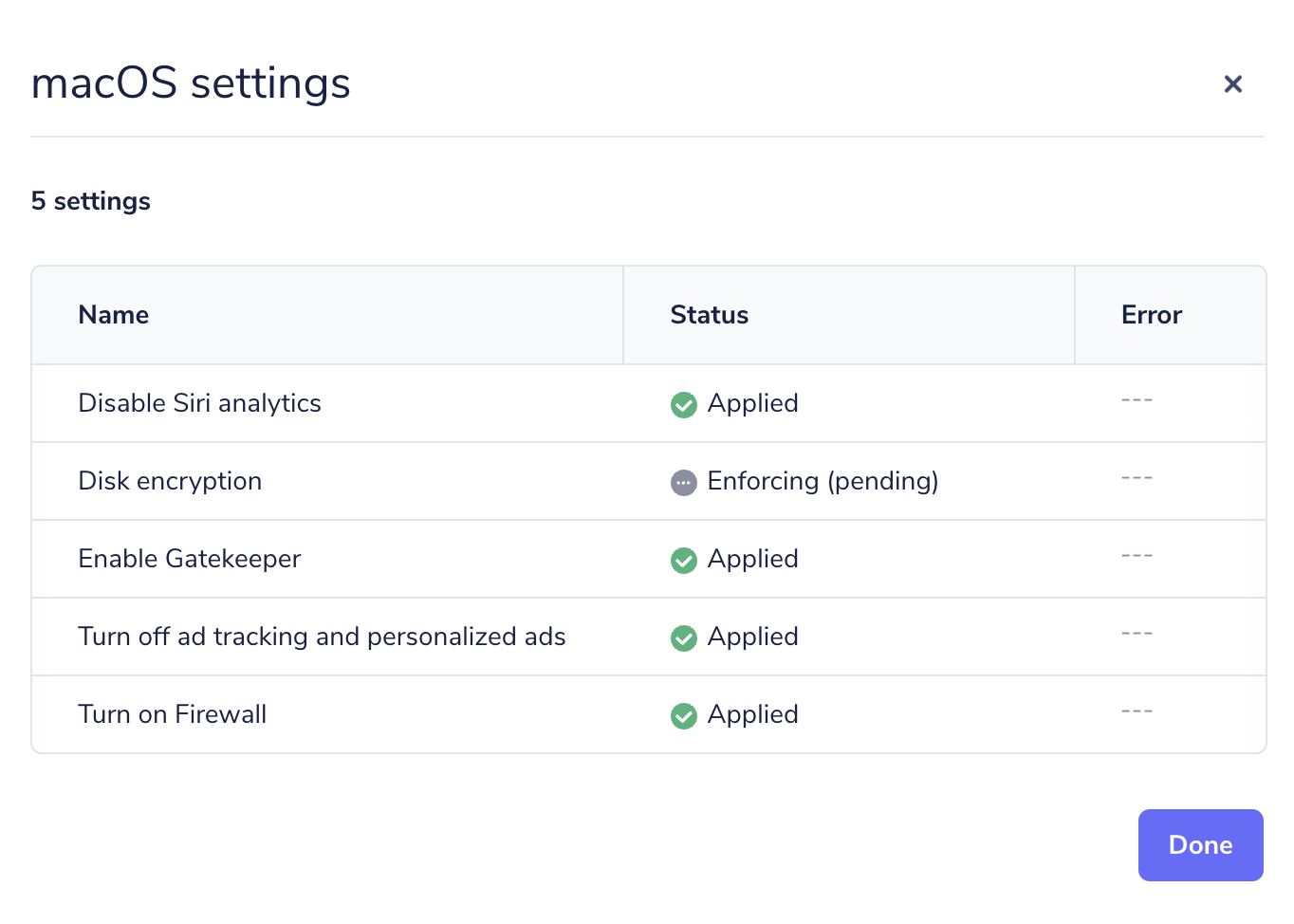The height and width of the screenshot is (924, 1294).
Task: Select the 'Disable Siri analytics' row
Action: pyautogui.click(x=199, y=403)
